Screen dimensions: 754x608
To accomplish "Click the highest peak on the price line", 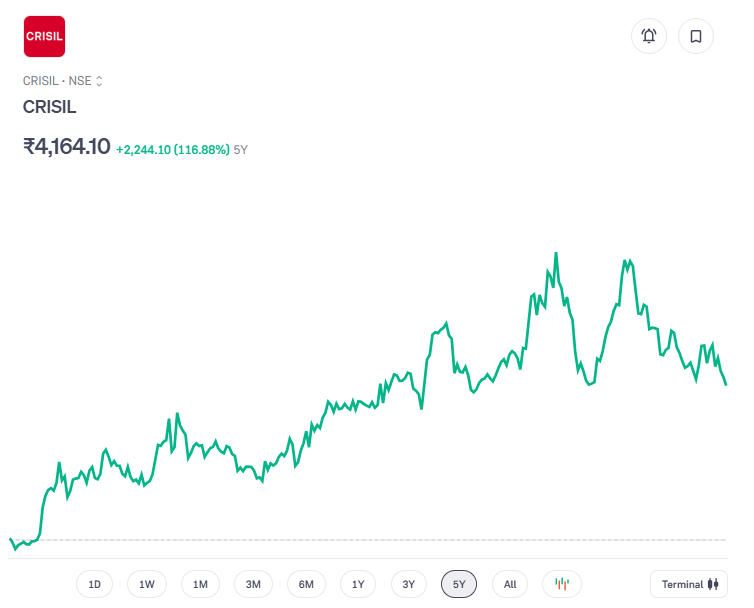I will click(555, 253).
